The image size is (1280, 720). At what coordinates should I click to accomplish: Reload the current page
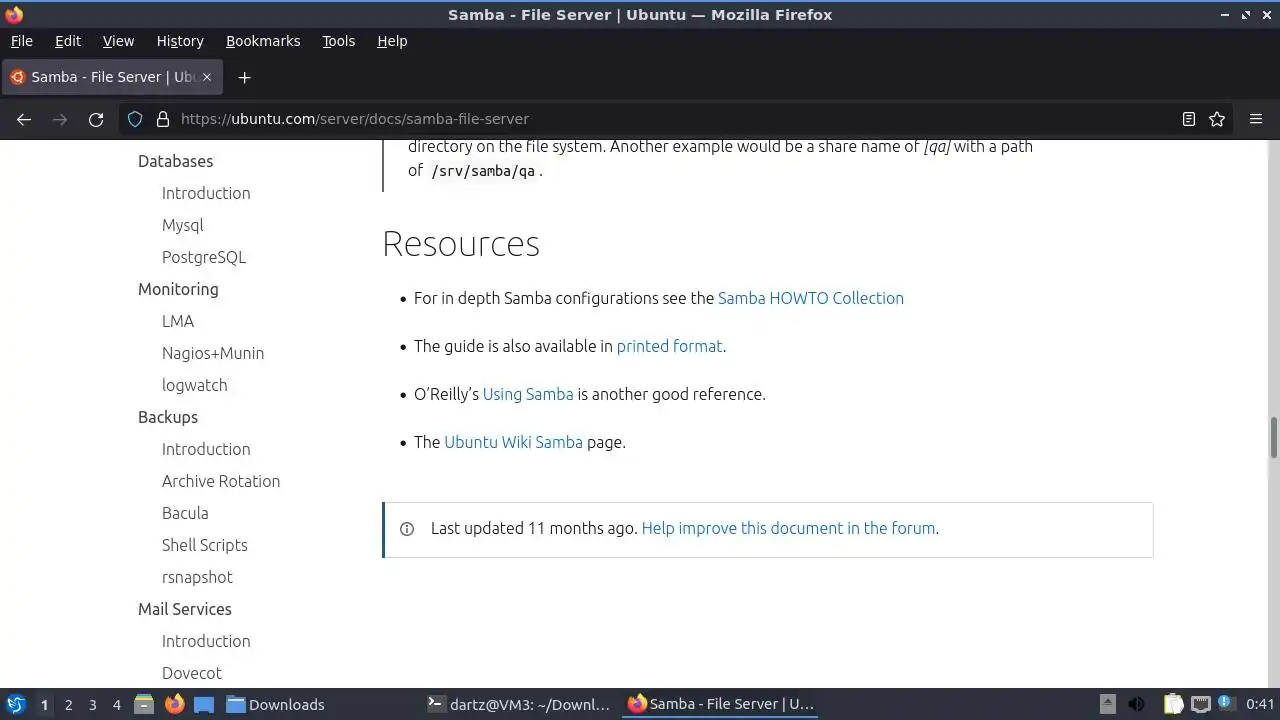pos(96,119)
